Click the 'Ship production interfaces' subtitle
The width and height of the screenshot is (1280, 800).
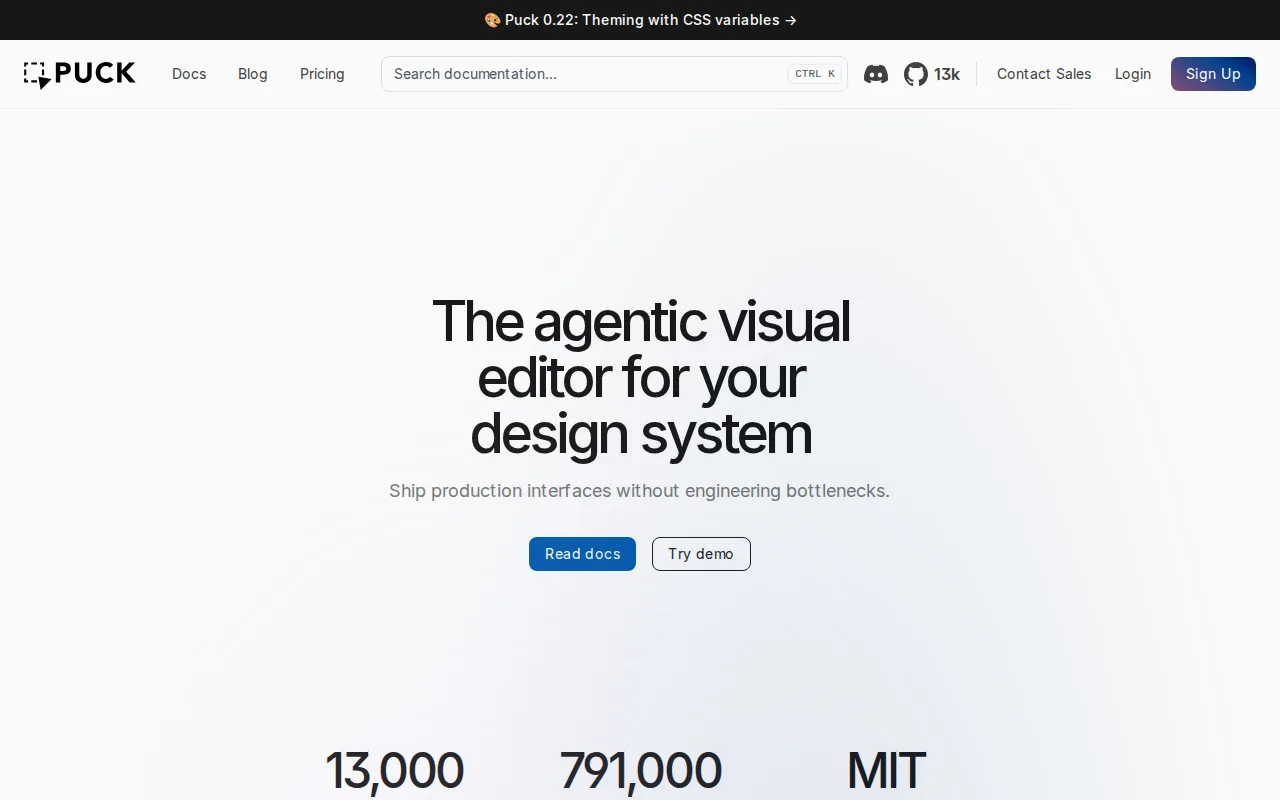639,491
